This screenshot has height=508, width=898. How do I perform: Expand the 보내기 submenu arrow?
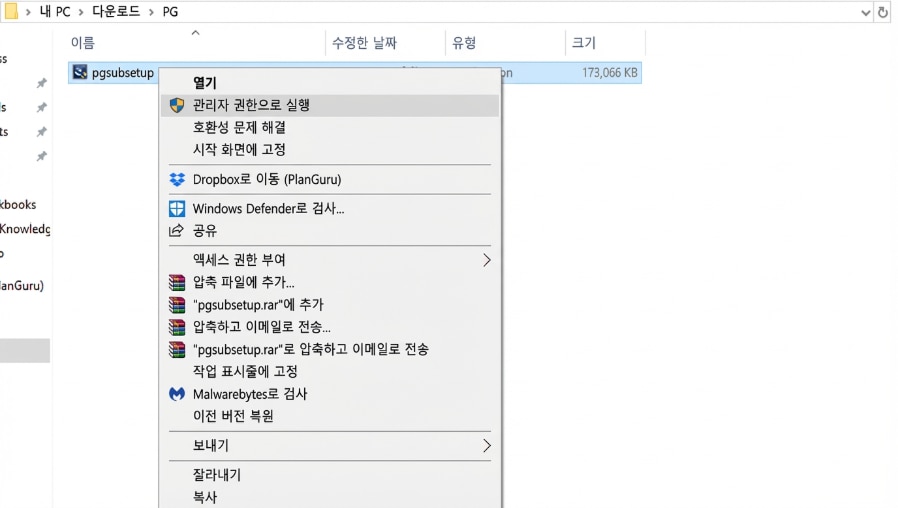pos(486,446)
